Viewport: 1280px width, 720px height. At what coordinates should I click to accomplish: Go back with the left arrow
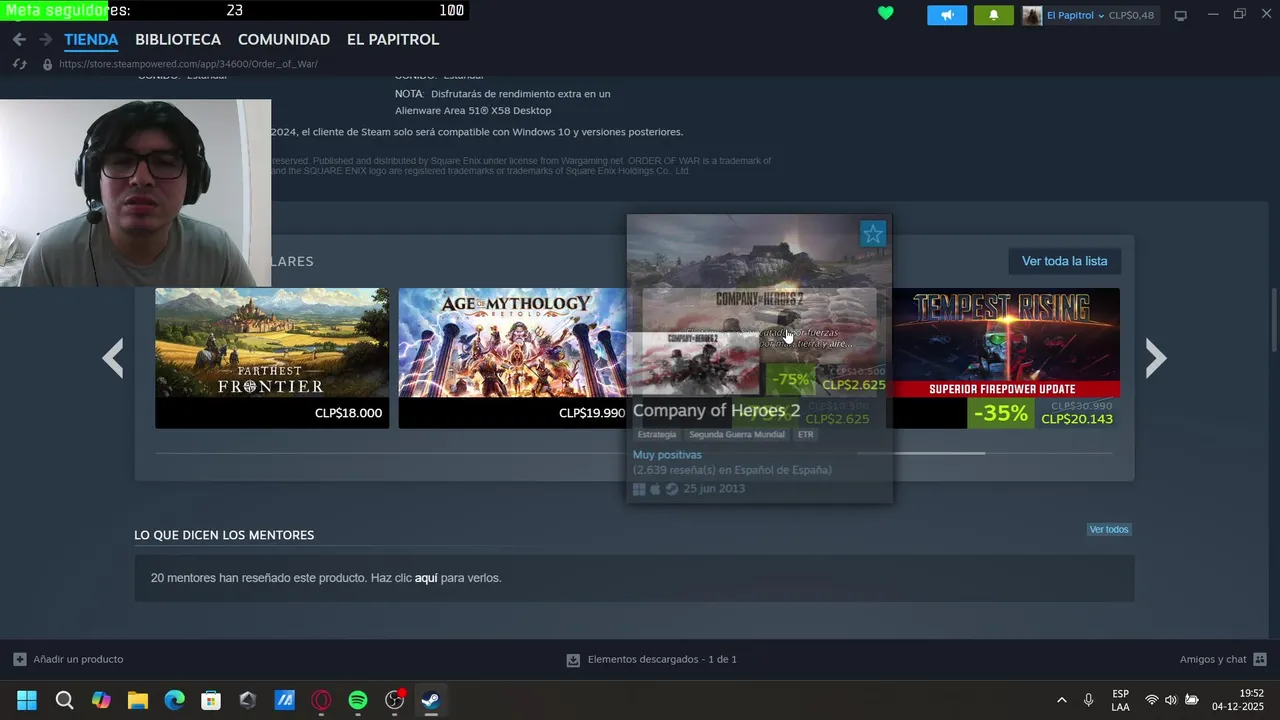19,39
